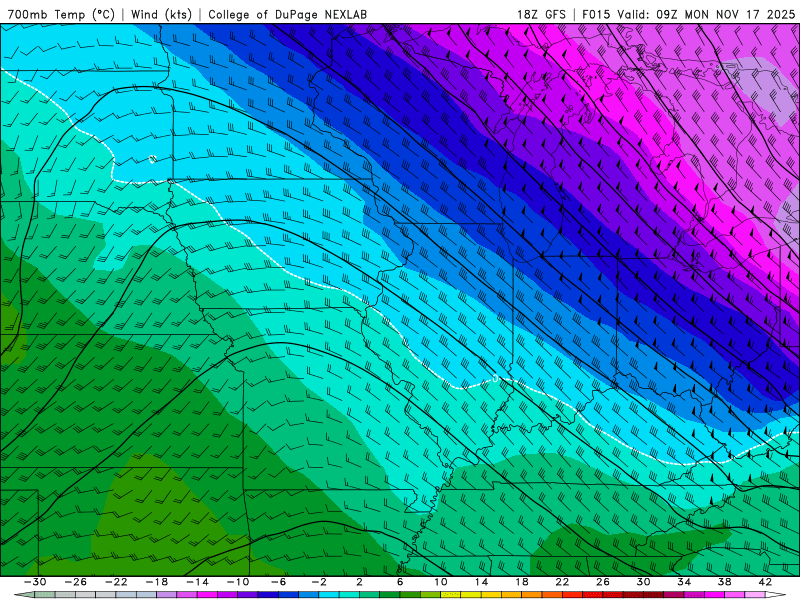The image size is (800, 600).
Task: Click the '700mb Temp (°C)' title text
Action: click(x=61, y=14)
